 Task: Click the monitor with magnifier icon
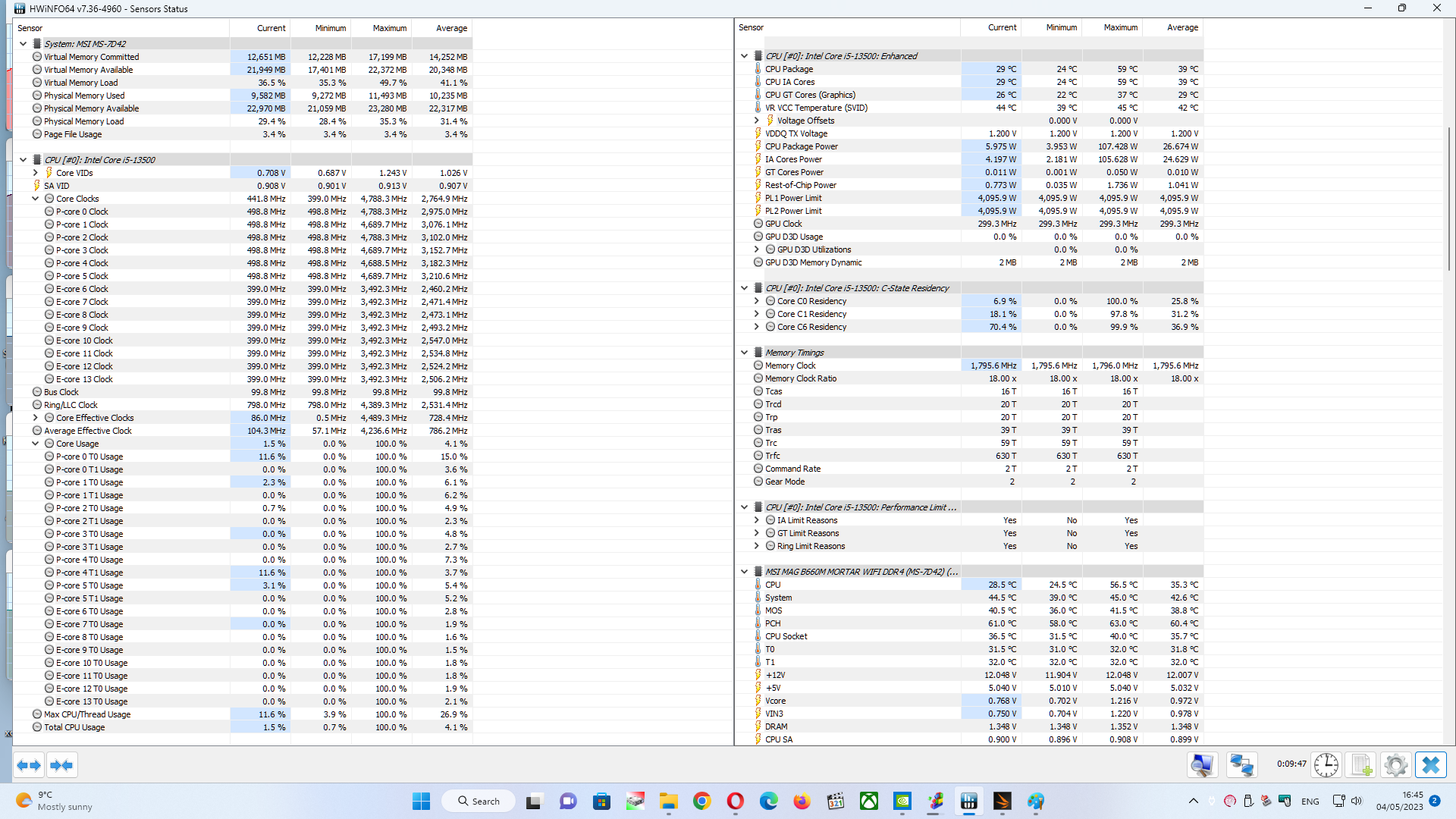(1202, 765)
